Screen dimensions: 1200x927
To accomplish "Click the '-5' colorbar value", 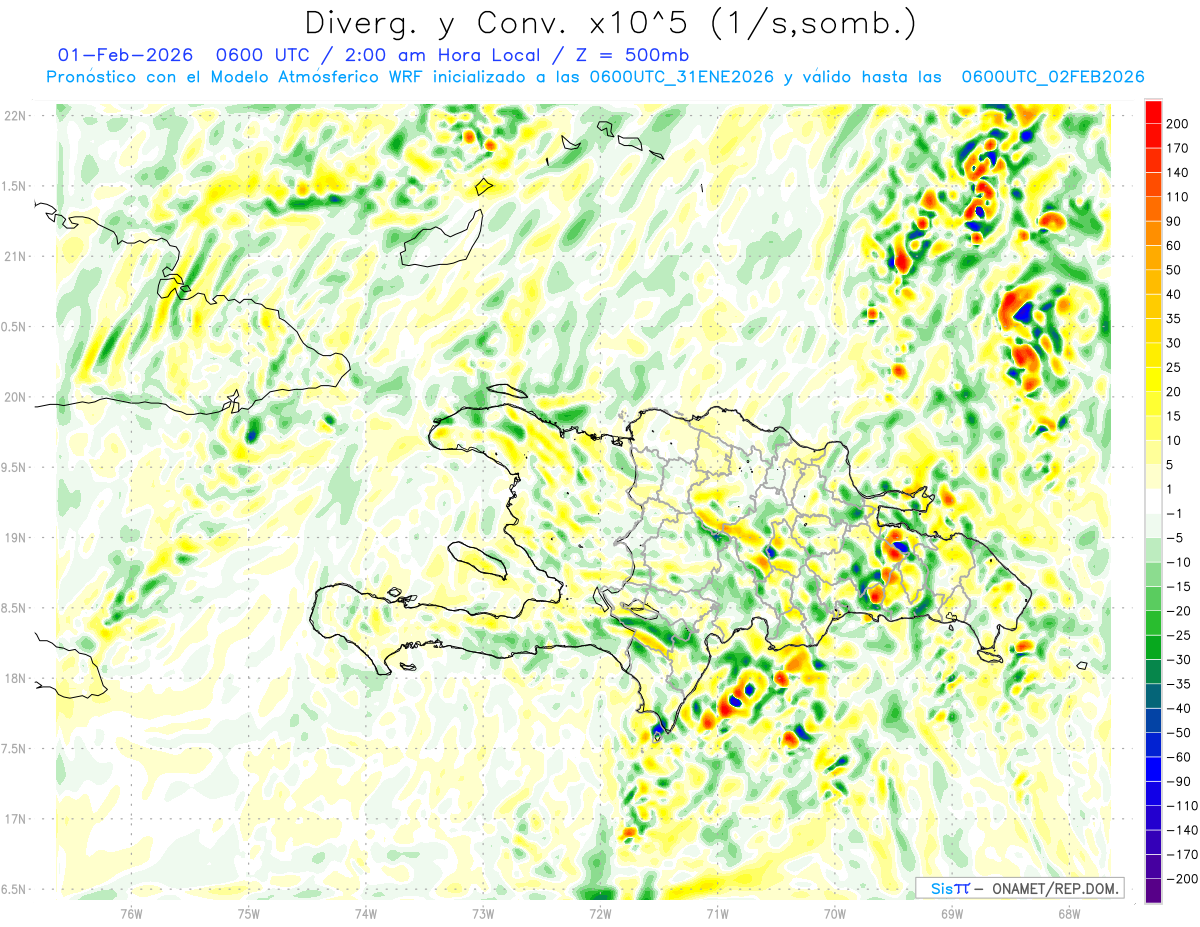I will [x=1177, y=538].
